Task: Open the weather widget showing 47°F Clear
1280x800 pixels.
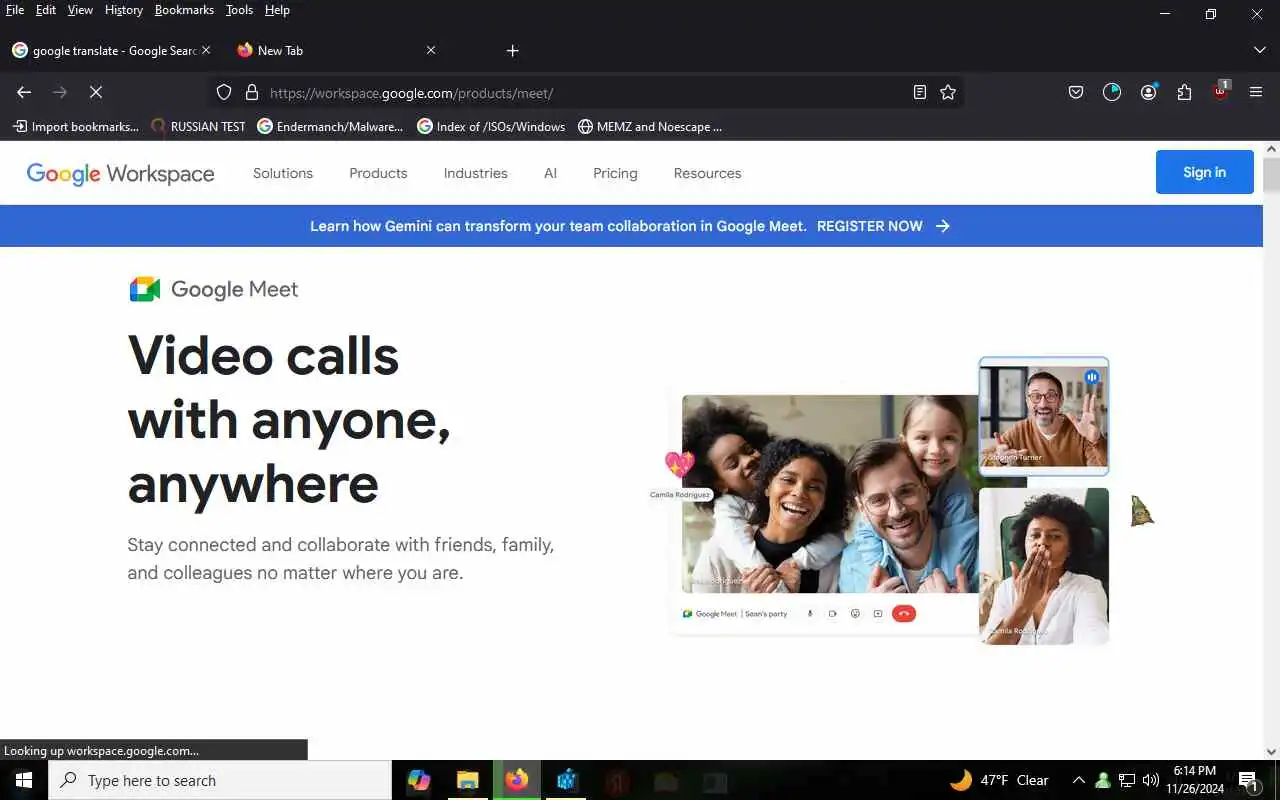Action: pyautogui.click(x=999, y=780)
